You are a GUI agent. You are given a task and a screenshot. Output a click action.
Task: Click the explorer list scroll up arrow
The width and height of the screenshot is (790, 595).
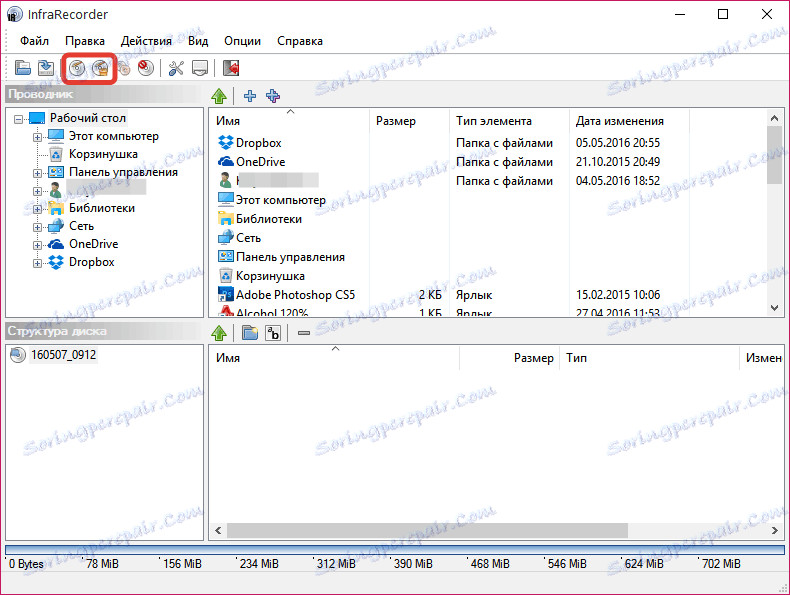pyautogui.click(x=775, y=118)
